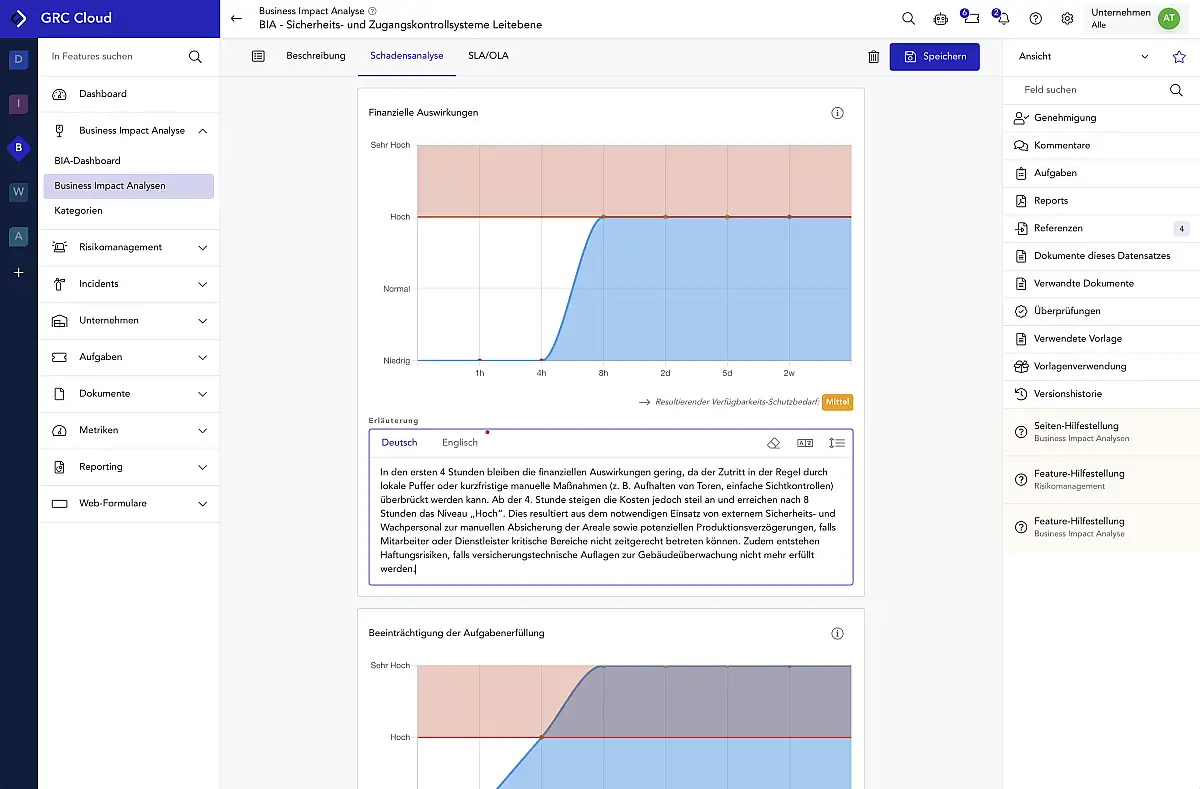Switch to the Beschreibung tab

pyautogui.click(x=315, y=56)
